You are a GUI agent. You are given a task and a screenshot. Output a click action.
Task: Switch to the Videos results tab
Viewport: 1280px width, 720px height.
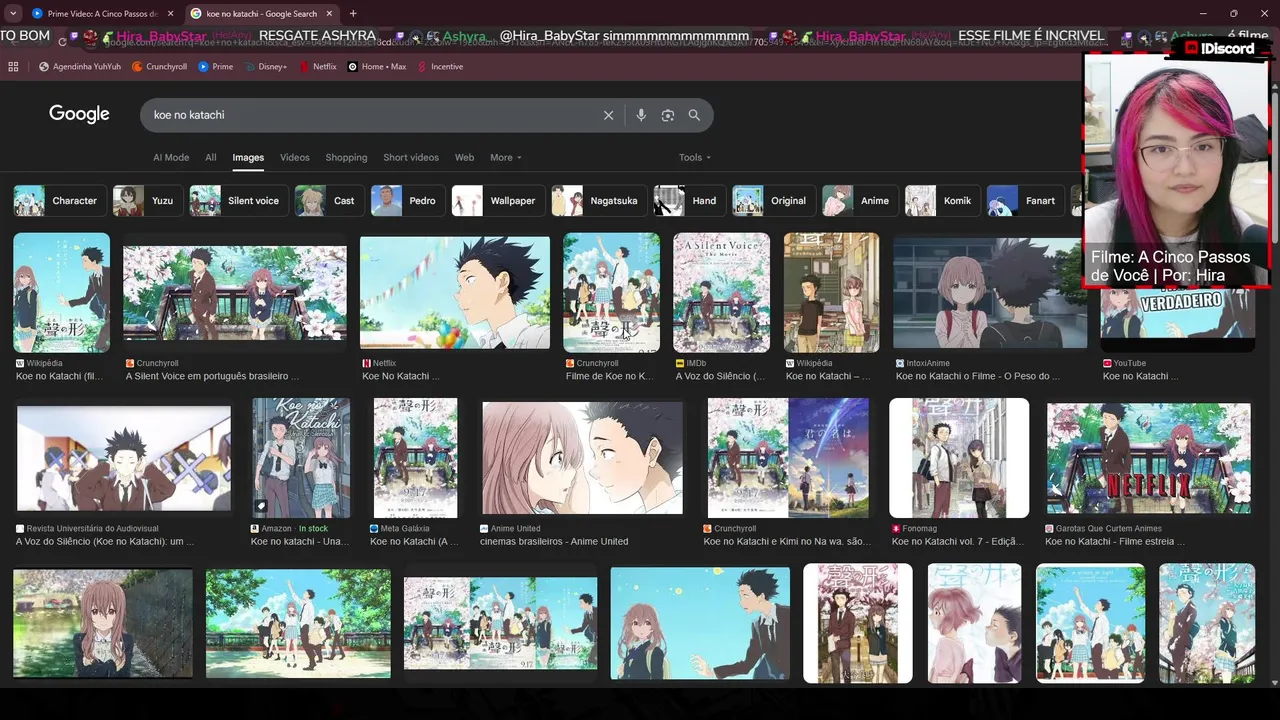[x=295, y=158]
